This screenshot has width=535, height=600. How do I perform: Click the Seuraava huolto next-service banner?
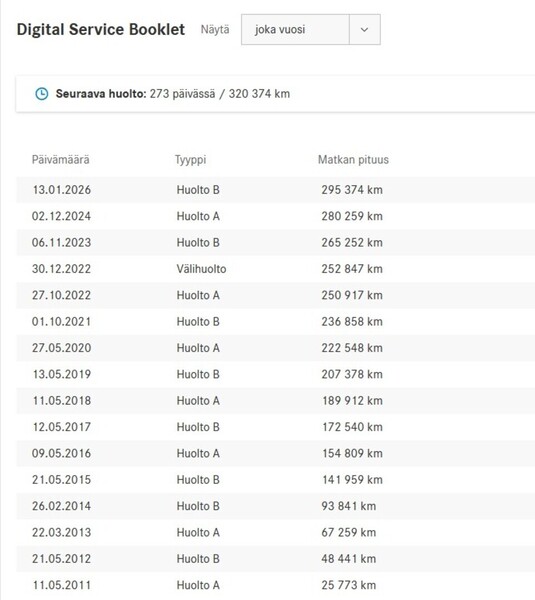point(276,94)
